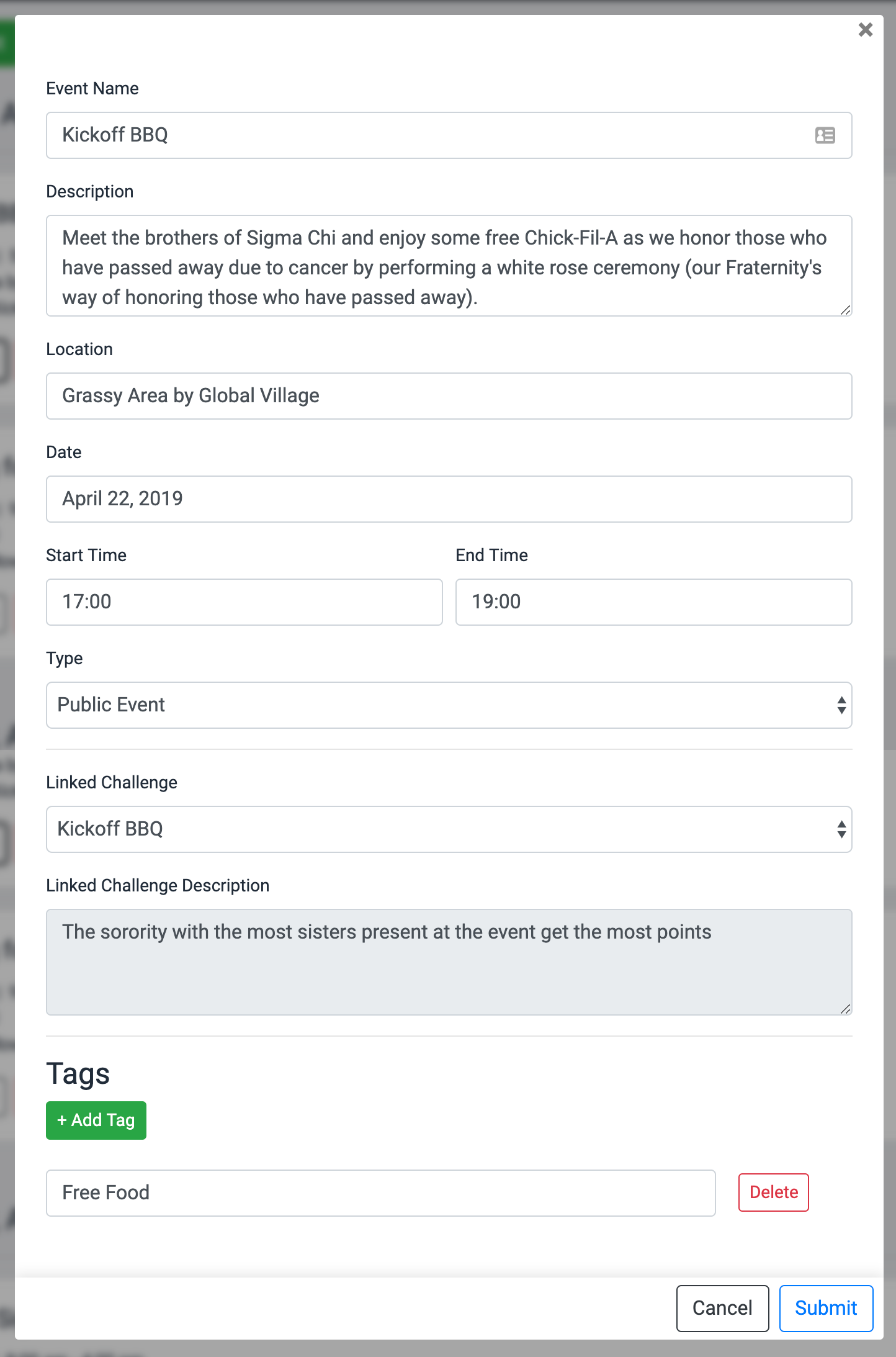Submit the event form
Viewport: 896px width, 1357px height.
click(x=826, y=1308)
